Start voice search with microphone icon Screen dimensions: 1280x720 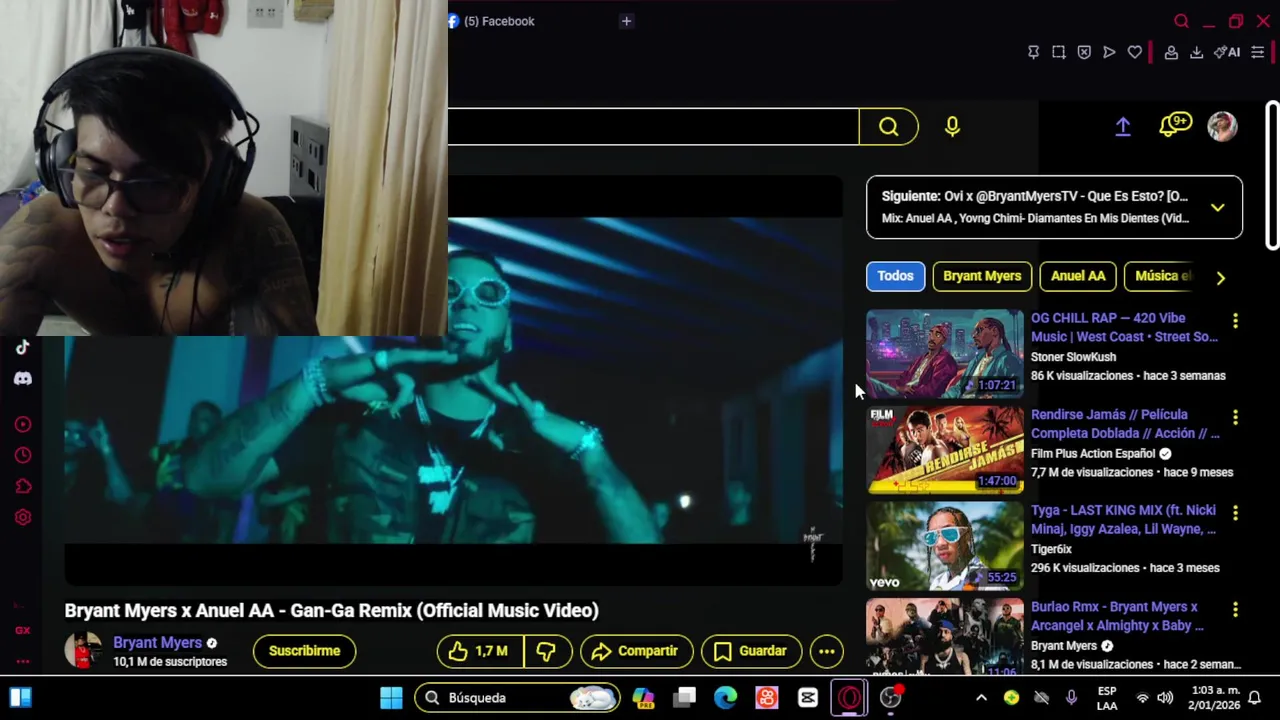tap(952, 126)
